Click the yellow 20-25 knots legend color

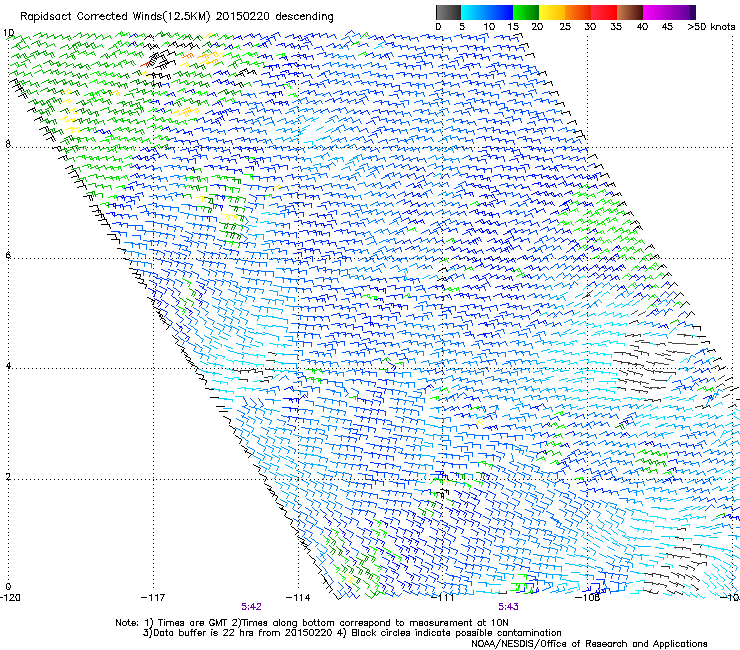552,12
